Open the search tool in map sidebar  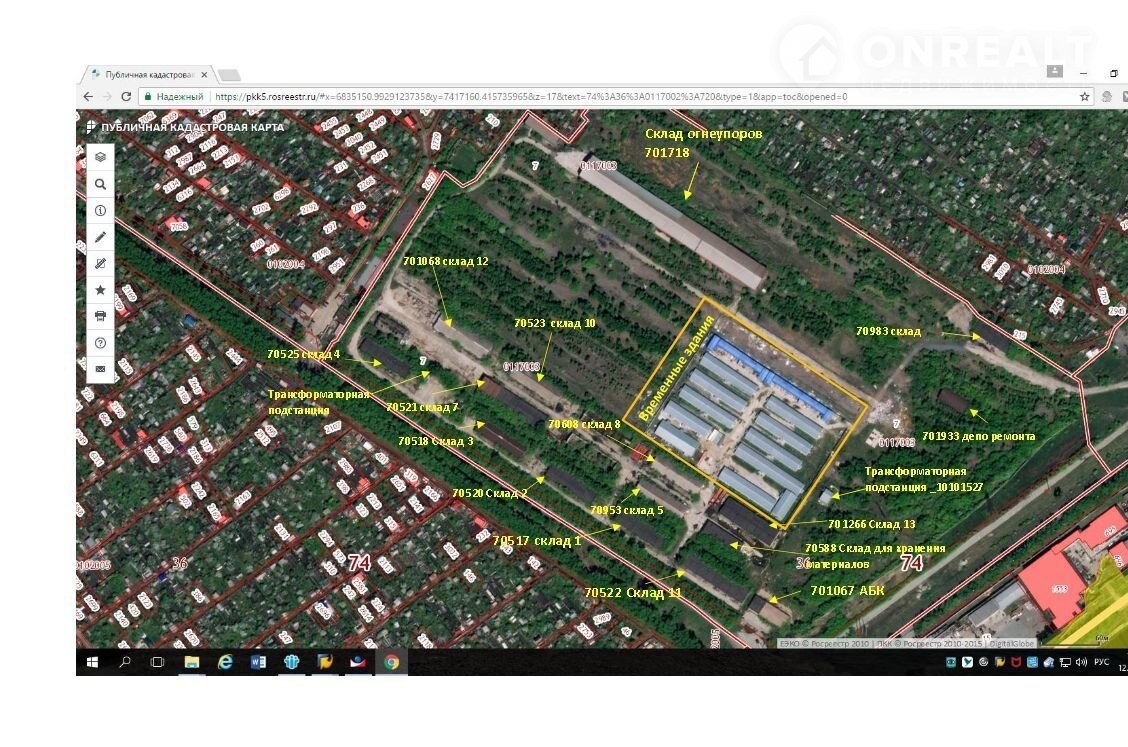click(x=100, y=185)
